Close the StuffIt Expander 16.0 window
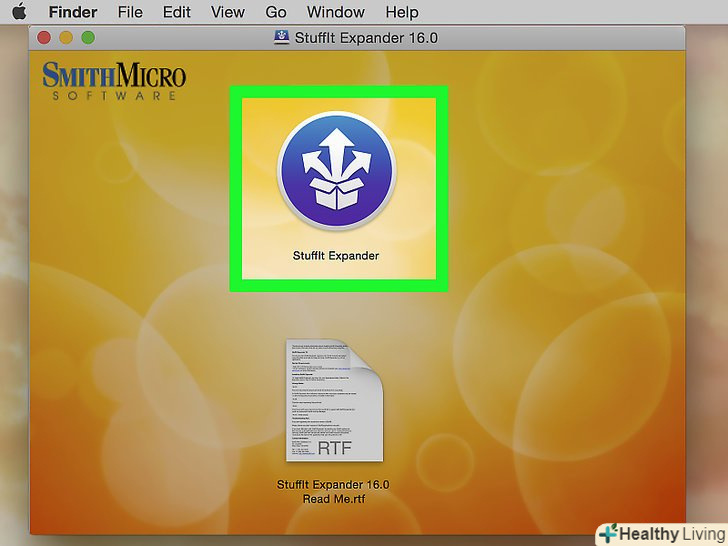 44,38
